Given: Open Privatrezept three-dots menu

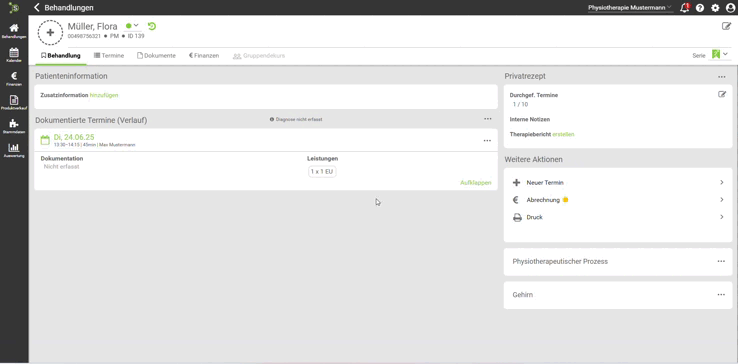Looking at the screenshot, I should (x=722, y=77).
